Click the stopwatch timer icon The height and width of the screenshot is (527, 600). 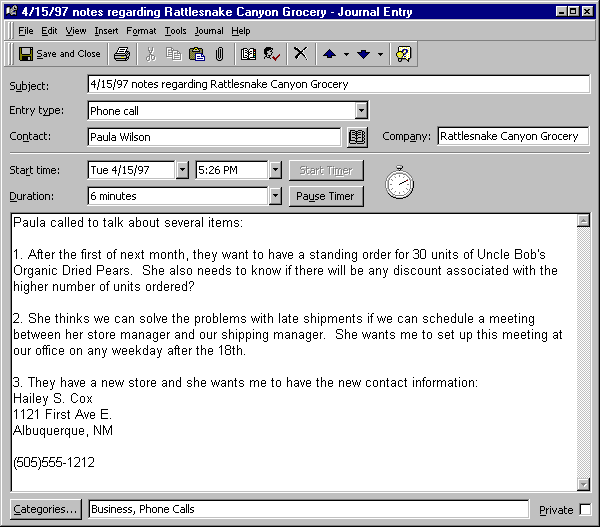click(399, 183)
